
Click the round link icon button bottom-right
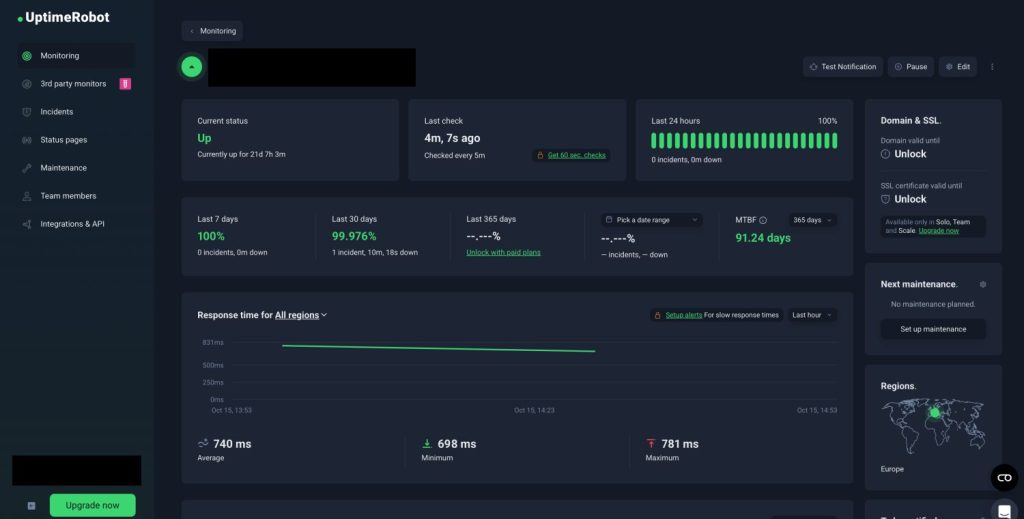tap(1004, 478)
